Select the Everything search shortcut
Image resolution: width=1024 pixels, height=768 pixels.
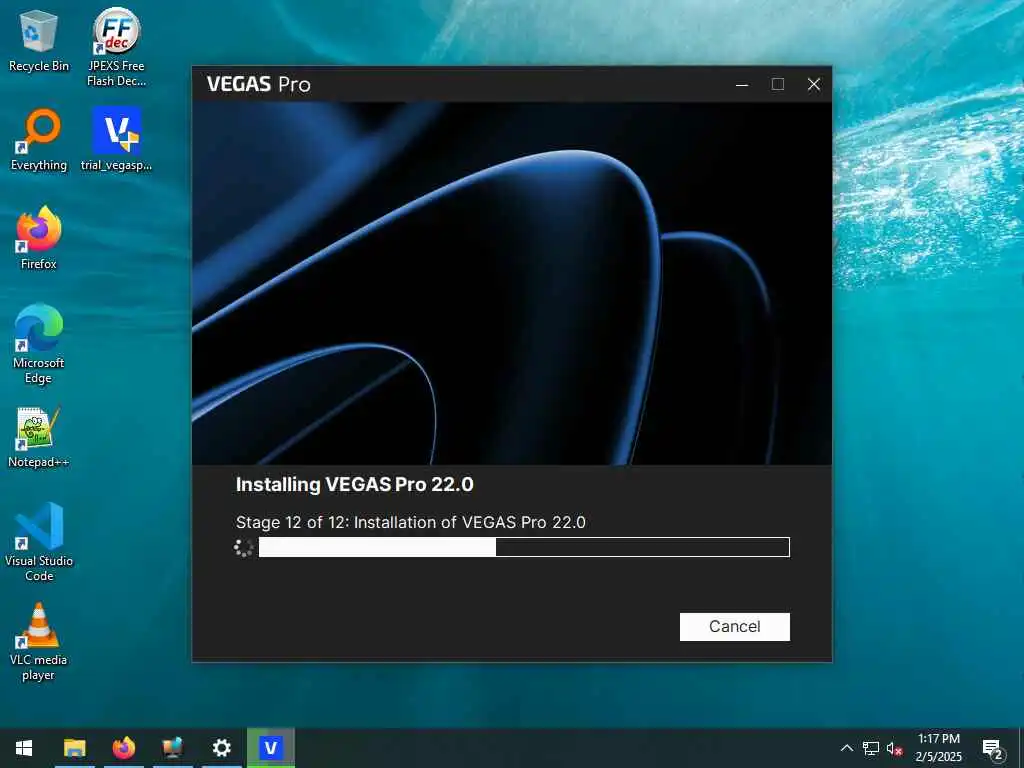[x=39, y=140]
